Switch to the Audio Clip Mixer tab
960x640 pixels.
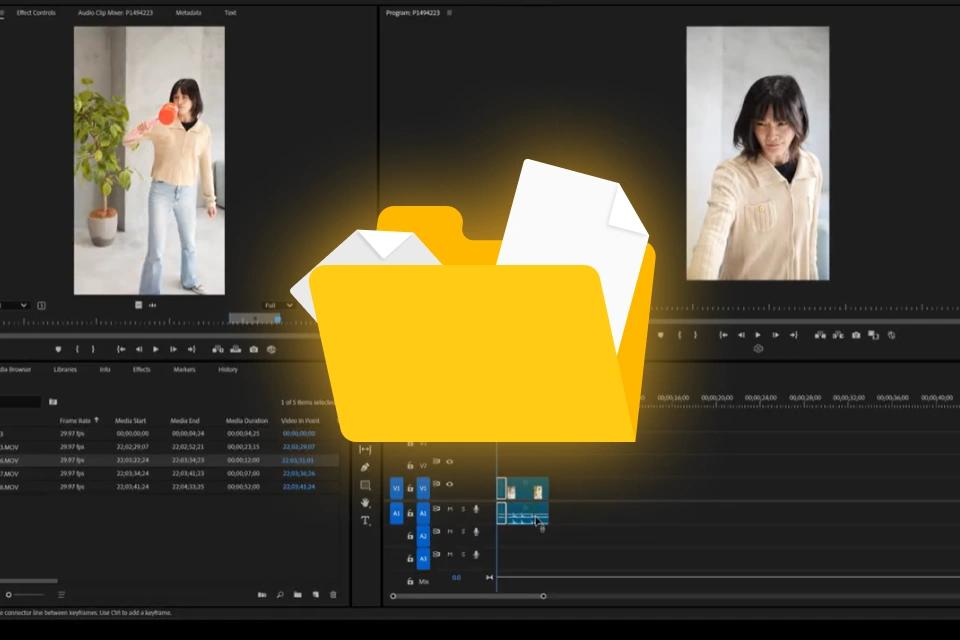click(x=115, y=12)
